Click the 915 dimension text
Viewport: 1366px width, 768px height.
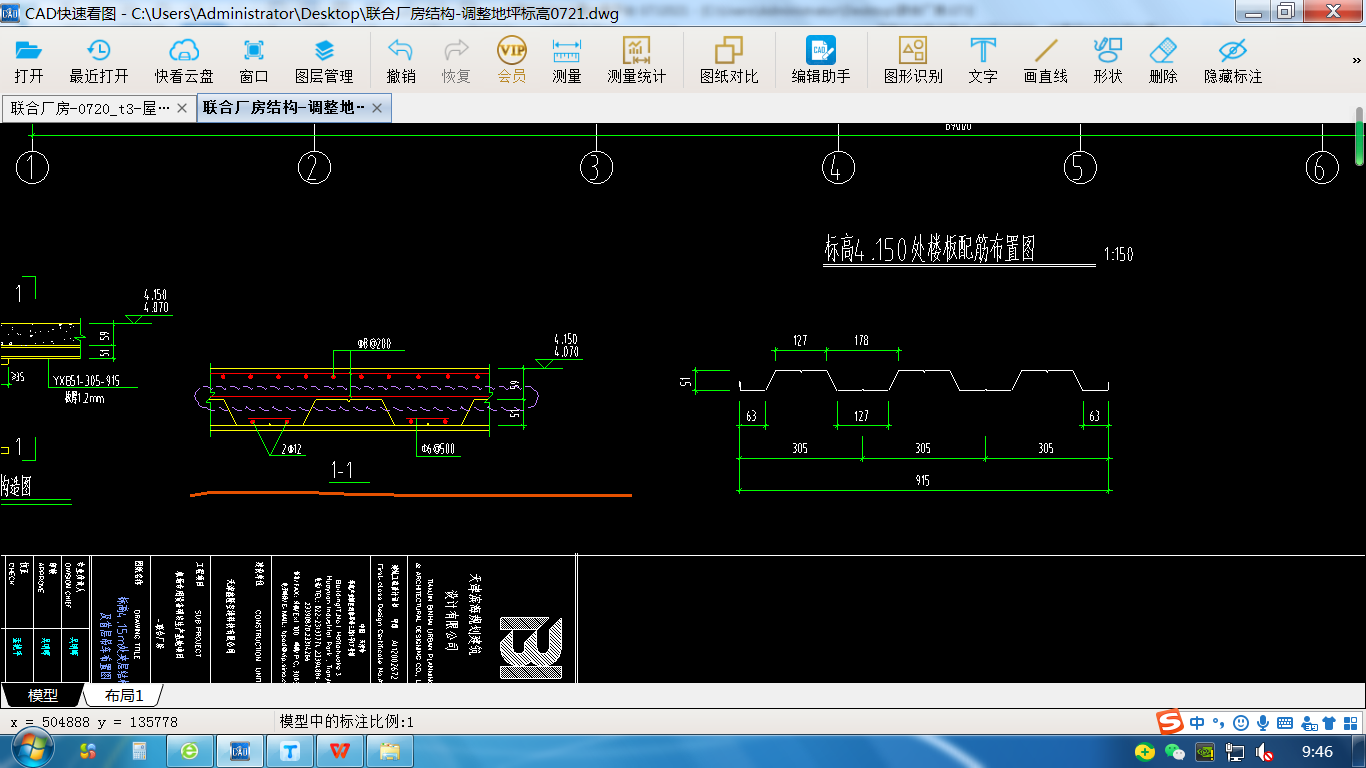(x=922, y=481)
